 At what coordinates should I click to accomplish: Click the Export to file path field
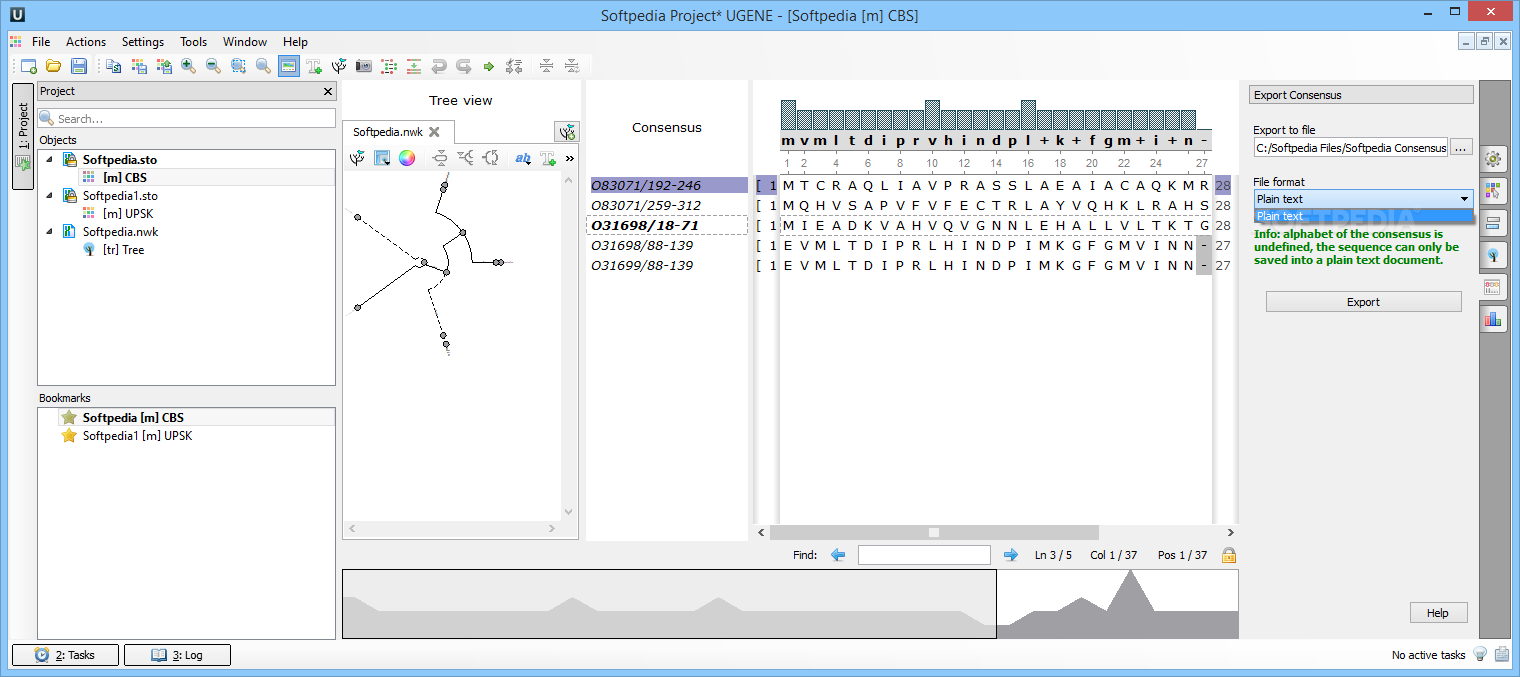(x=1350, y=147)
